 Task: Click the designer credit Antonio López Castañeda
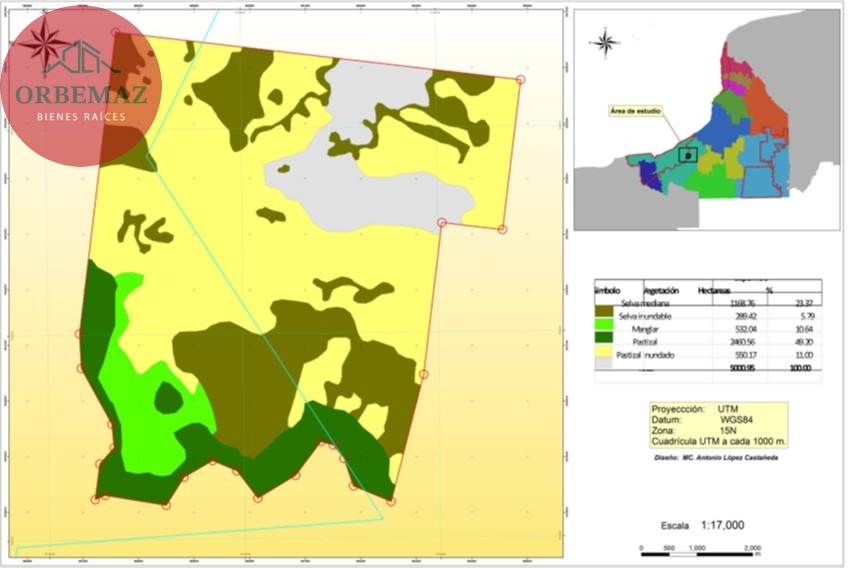tap(715, 458)
